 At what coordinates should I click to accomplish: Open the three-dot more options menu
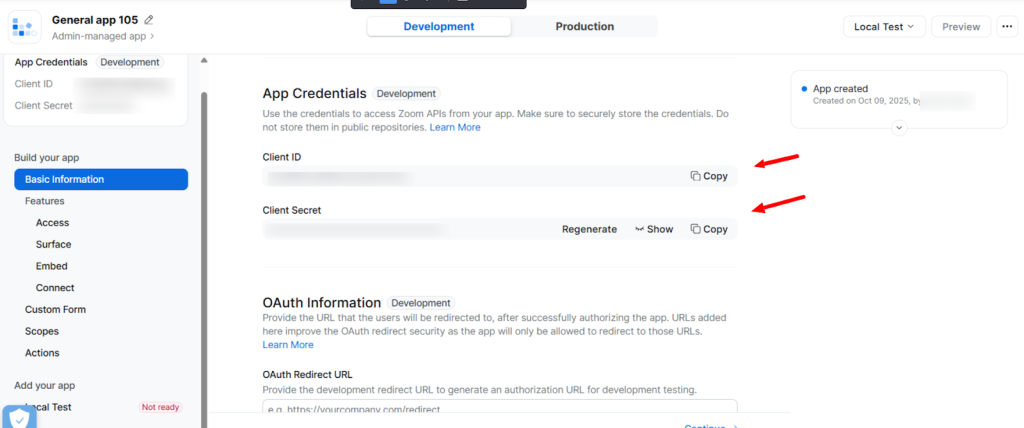(1007, 27)
